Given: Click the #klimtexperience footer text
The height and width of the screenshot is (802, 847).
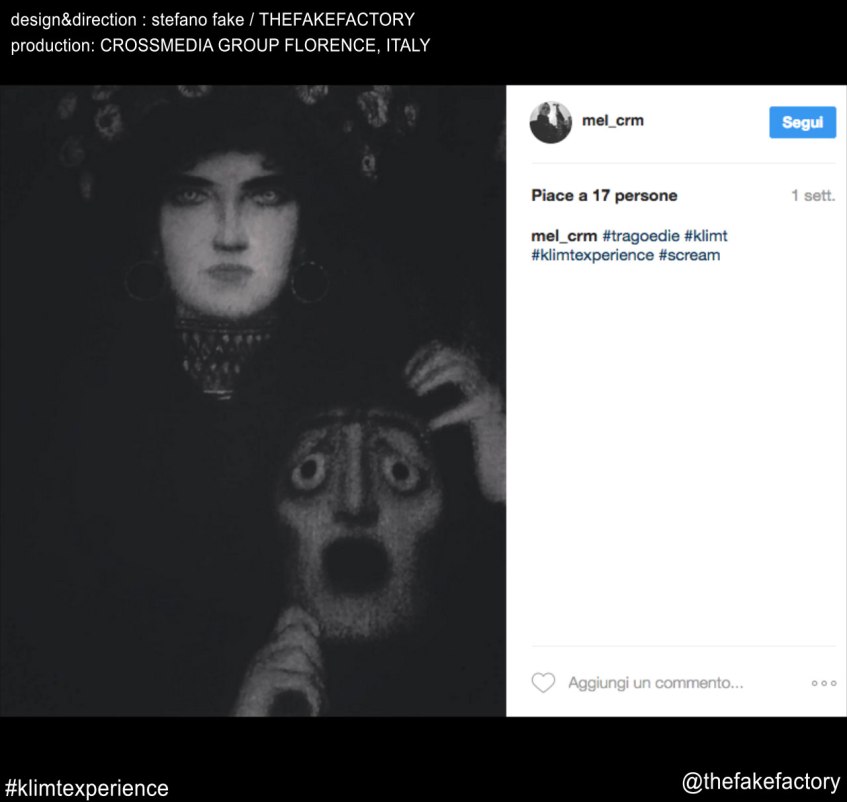Looking at the screenshot, I should (x=86, y=788).
